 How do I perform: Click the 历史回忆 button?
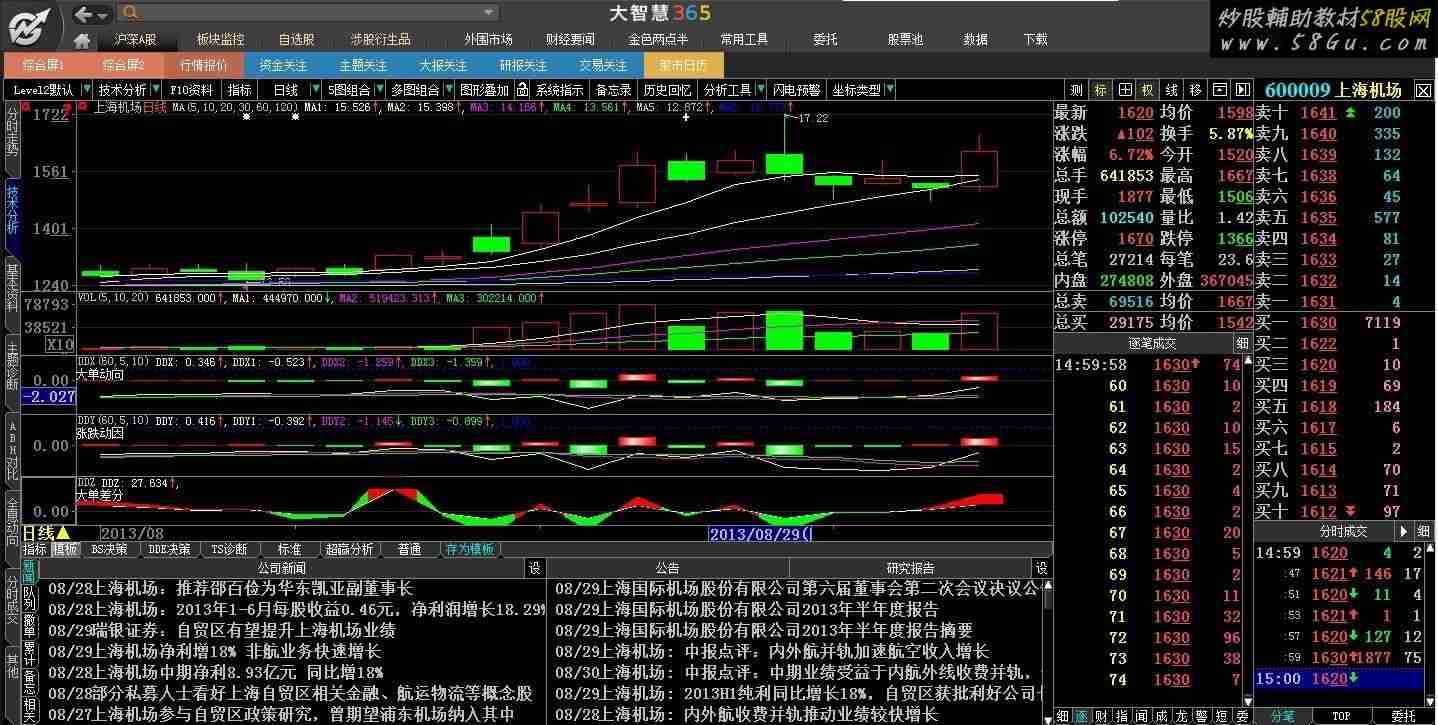(x=668, y=90)
